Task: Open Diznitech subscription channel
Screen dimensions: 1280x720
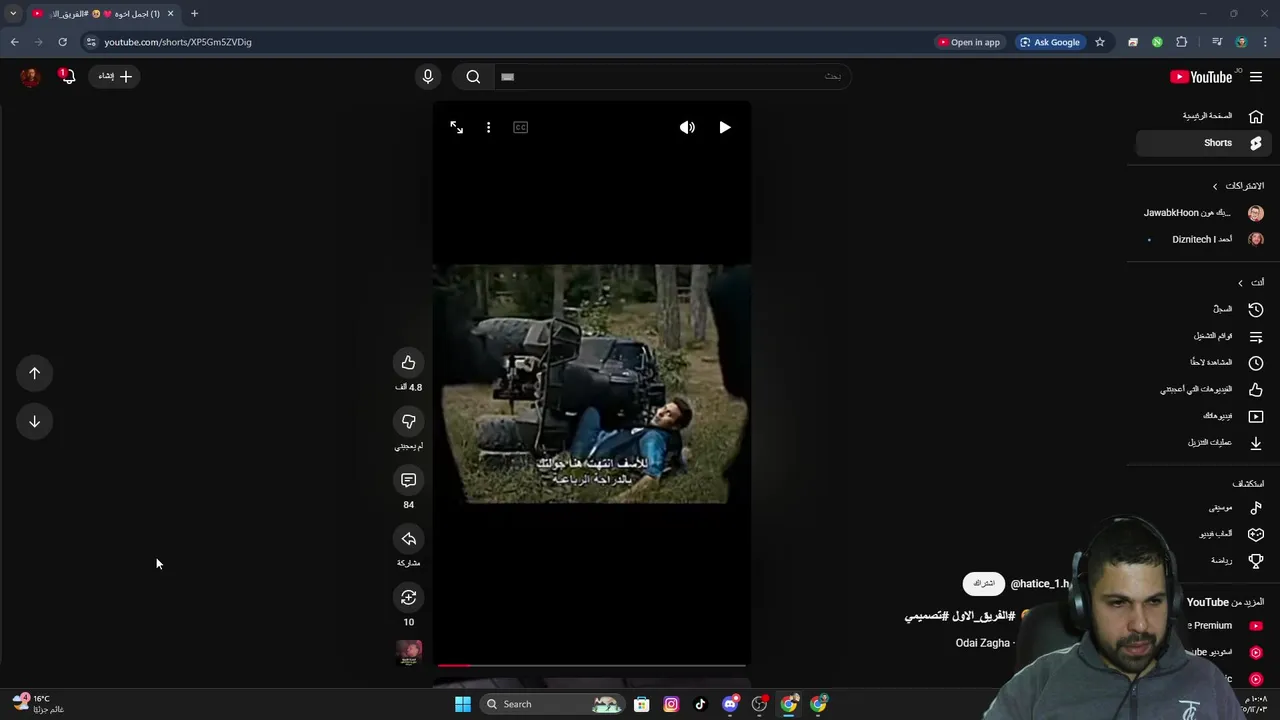Action: [1203, 240]
